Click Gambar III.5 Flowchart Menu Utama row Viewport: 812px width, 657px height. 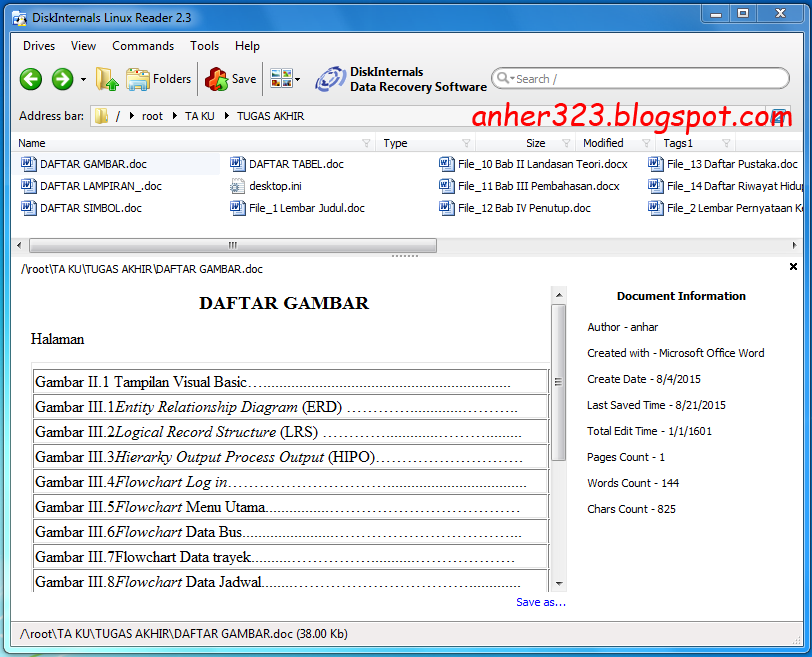[291, 507]
